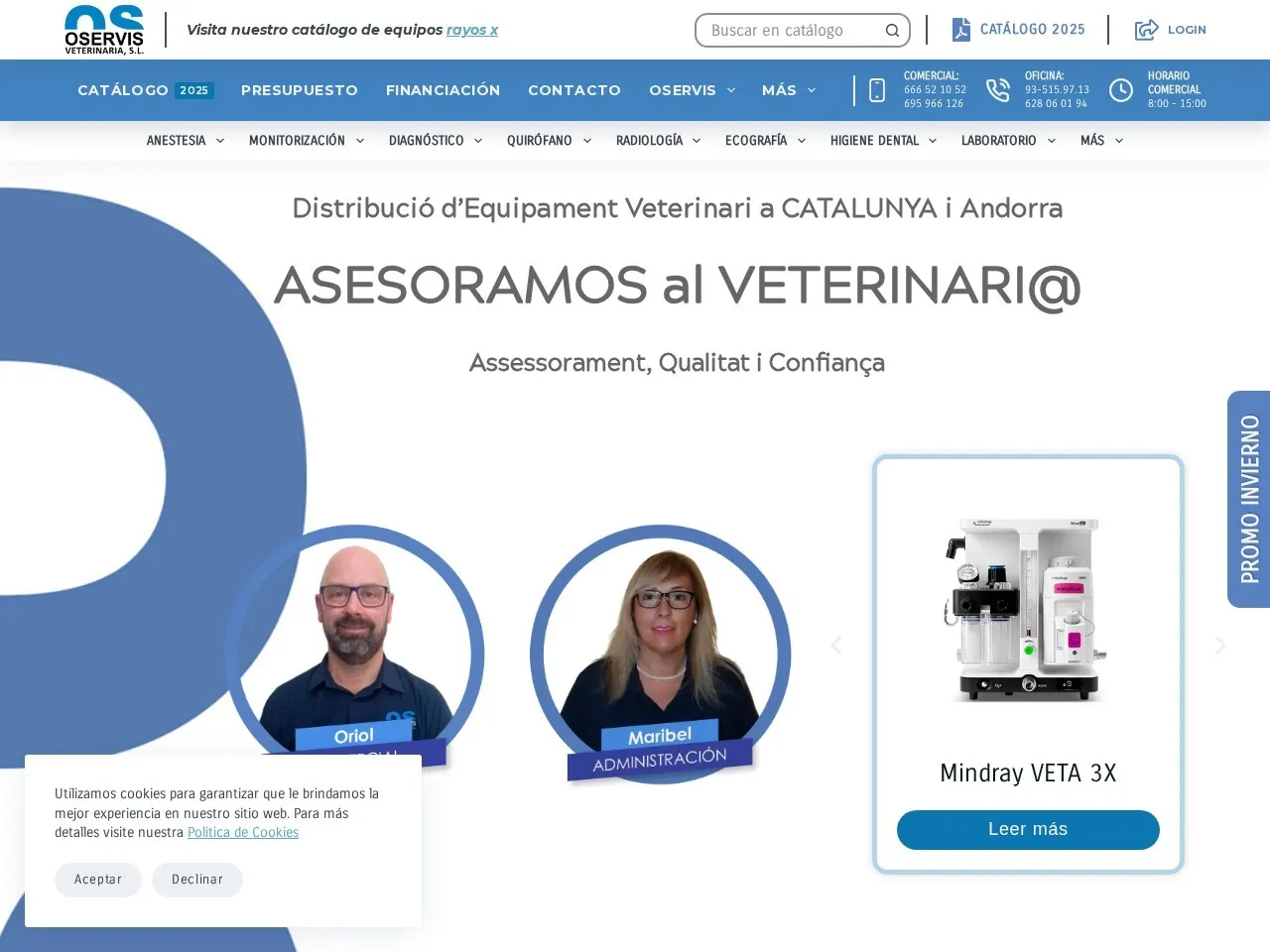The height and width of the screenshot is (952, 1270).
Task: Click office phone number 628 06 01 94
Action: click(1056, 103)
